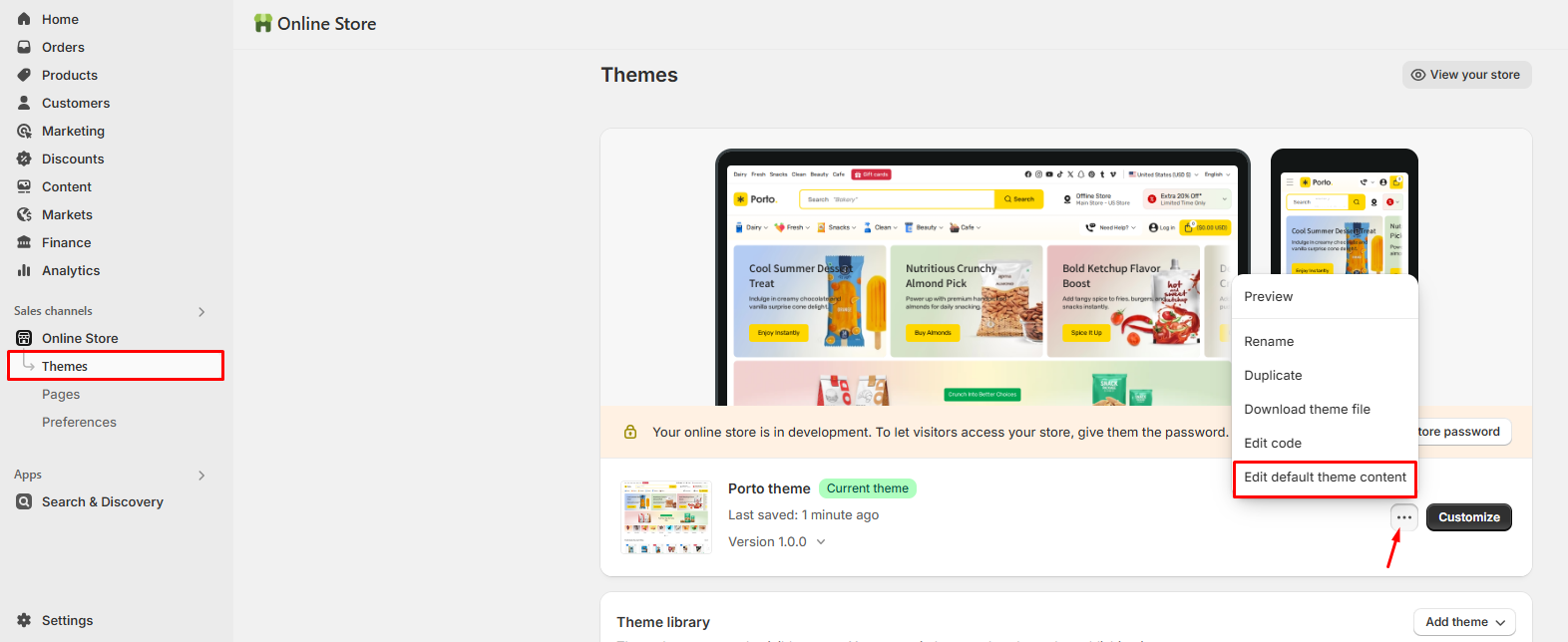This screenshot has width=1568, height=642.
Task: Click the Analytics bar chart icon
Action: click(x=24, y=270)
